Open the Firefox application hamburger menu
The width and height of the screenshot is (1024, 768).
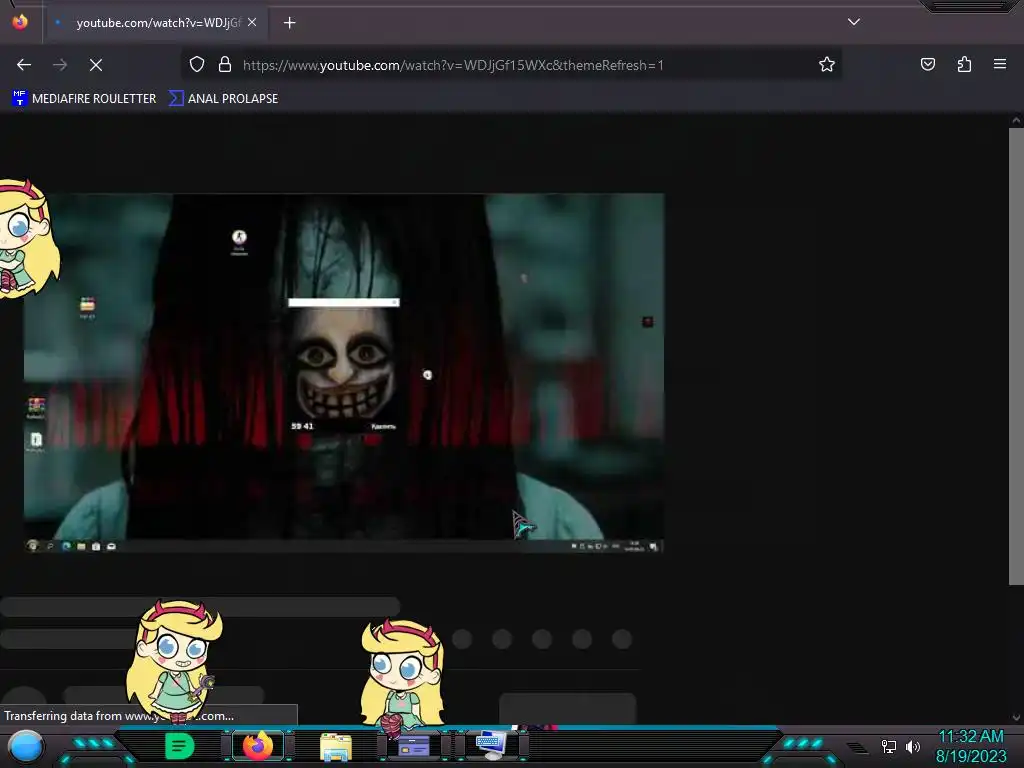click(1000, 64)
